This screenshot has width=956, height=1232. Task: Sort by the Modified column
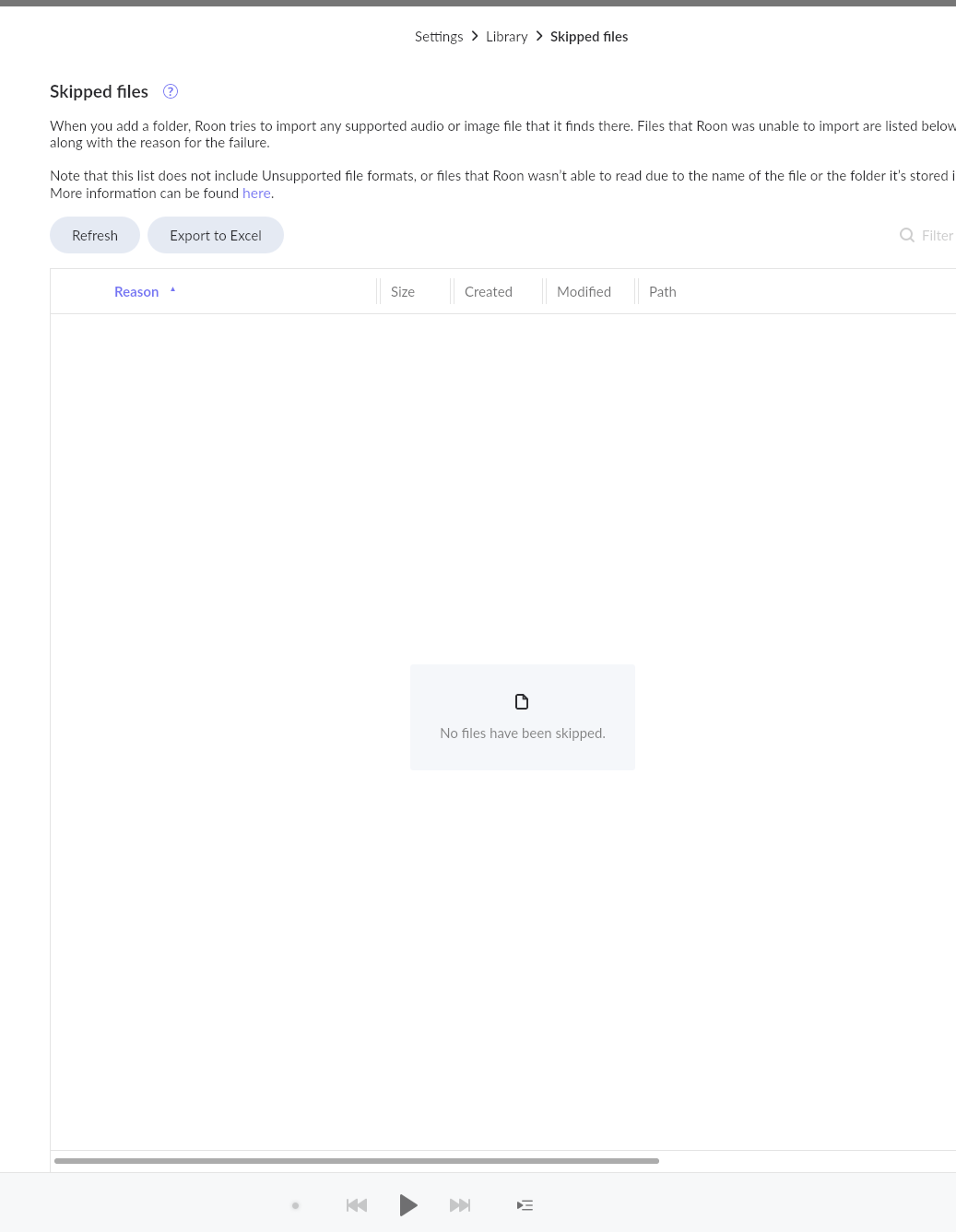(x=584, y=292)
